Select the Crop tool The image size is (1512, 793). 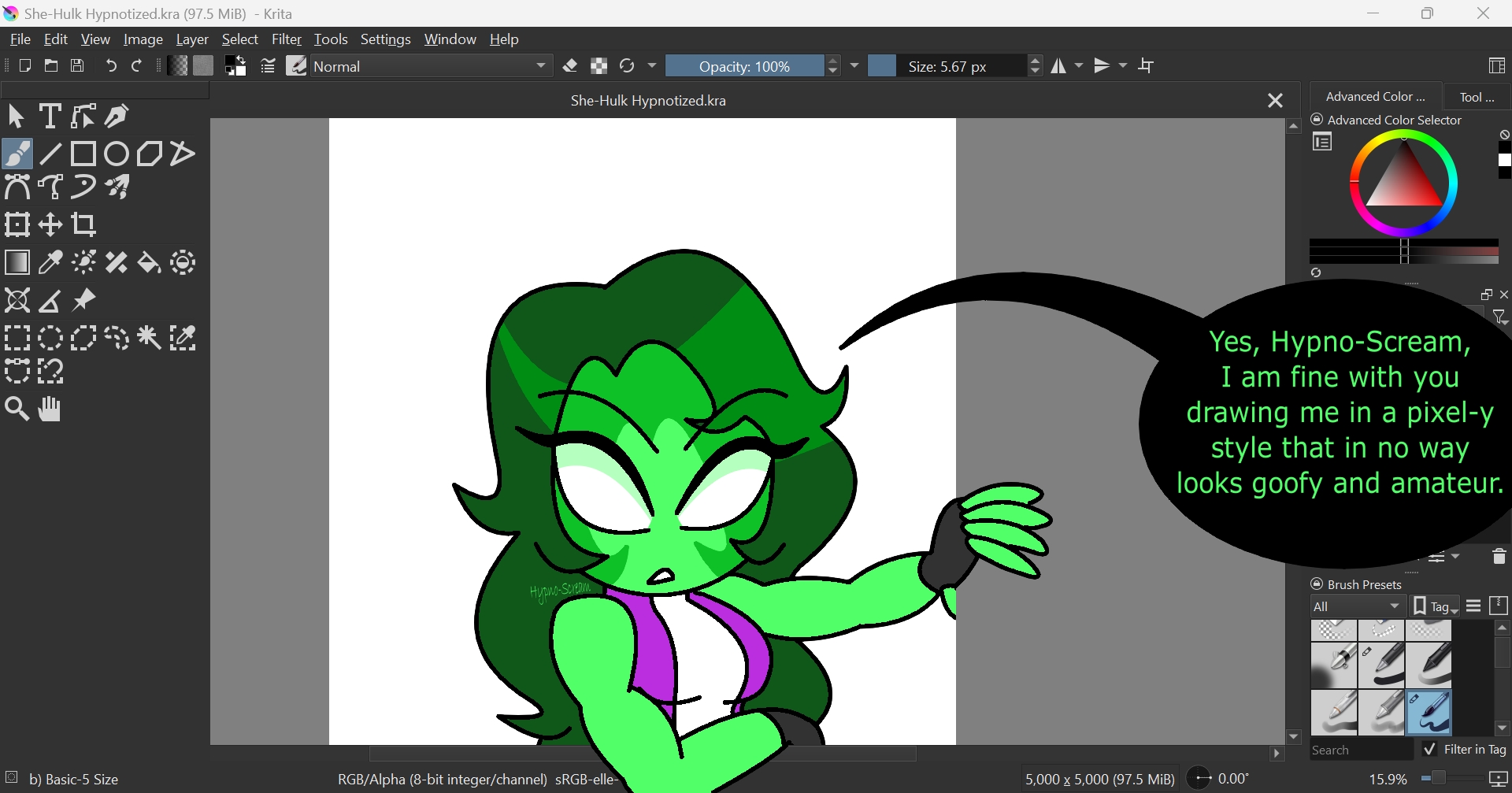click(x=83, y=225)
